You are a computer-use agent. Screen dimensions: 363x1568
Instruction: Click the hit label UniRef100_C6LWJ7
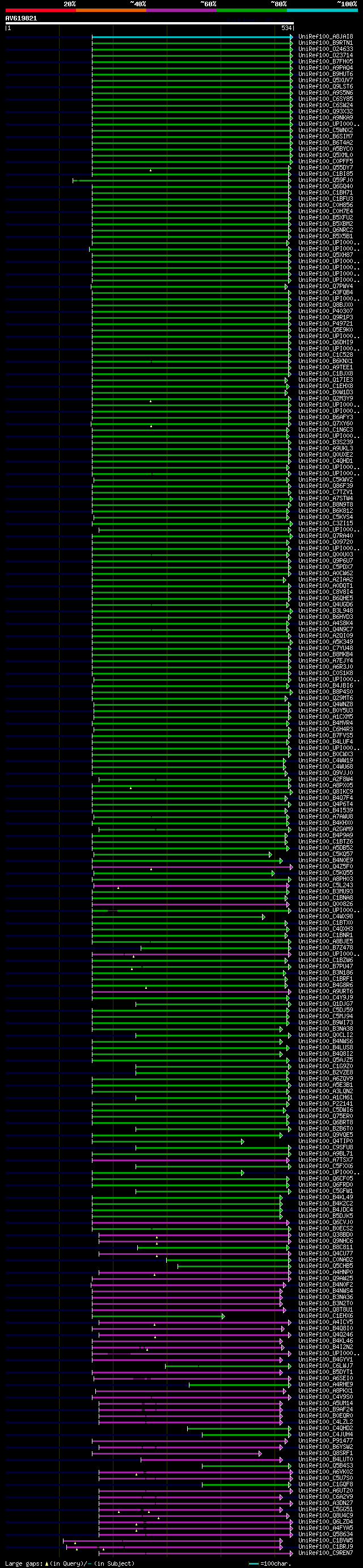[x=325, y=1366]
